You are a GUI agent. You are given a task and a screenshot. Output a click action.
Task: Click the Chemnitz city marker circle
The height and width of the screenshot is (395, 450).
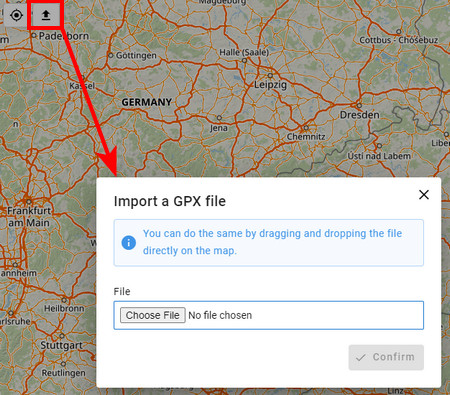coord(306,128)
